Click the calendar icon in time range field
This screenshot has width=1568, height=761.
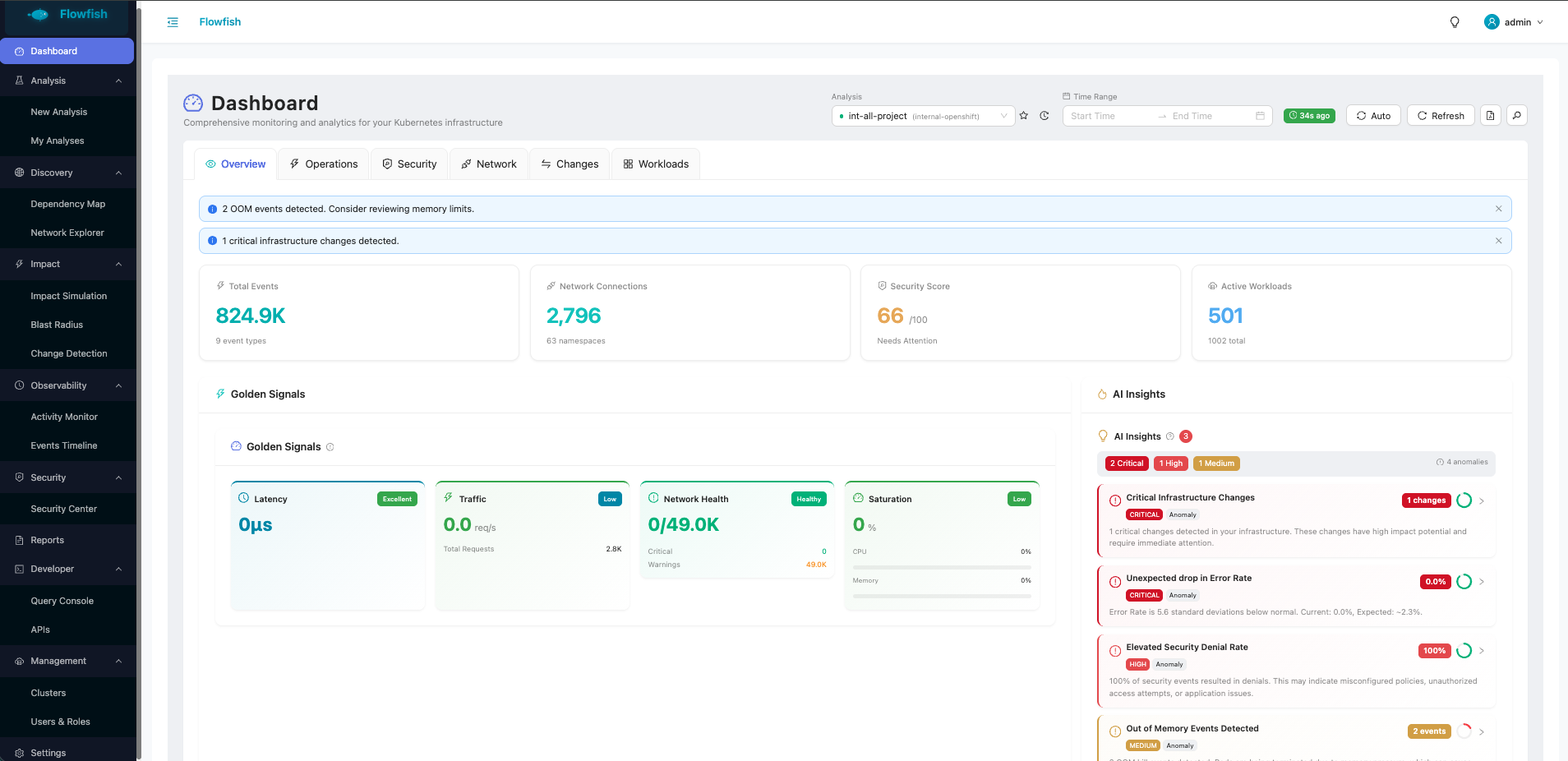click(x=1260, y=116)
